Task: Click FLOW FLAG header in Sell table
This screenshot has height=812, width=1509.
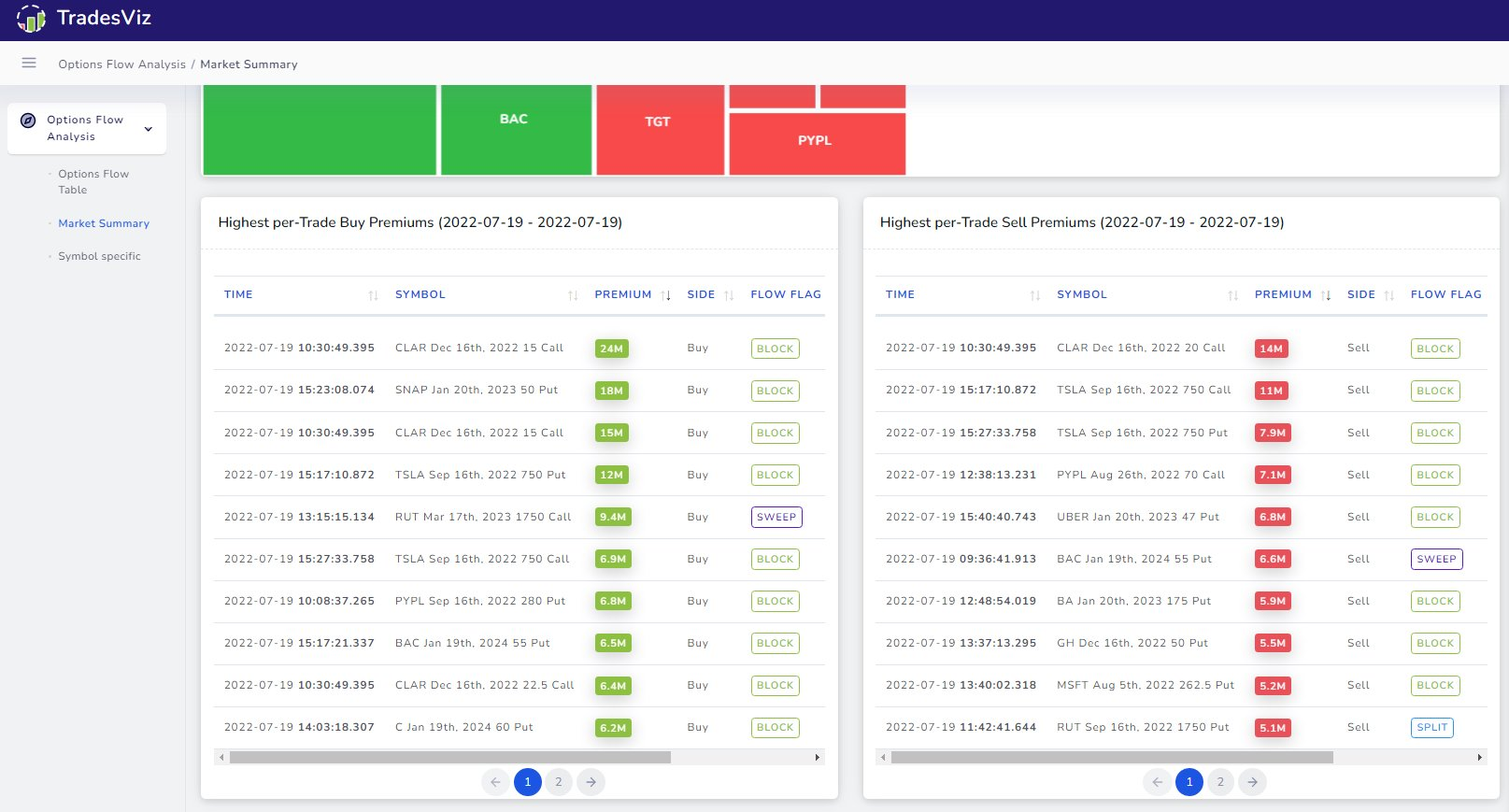Action: pos(1446,294)
